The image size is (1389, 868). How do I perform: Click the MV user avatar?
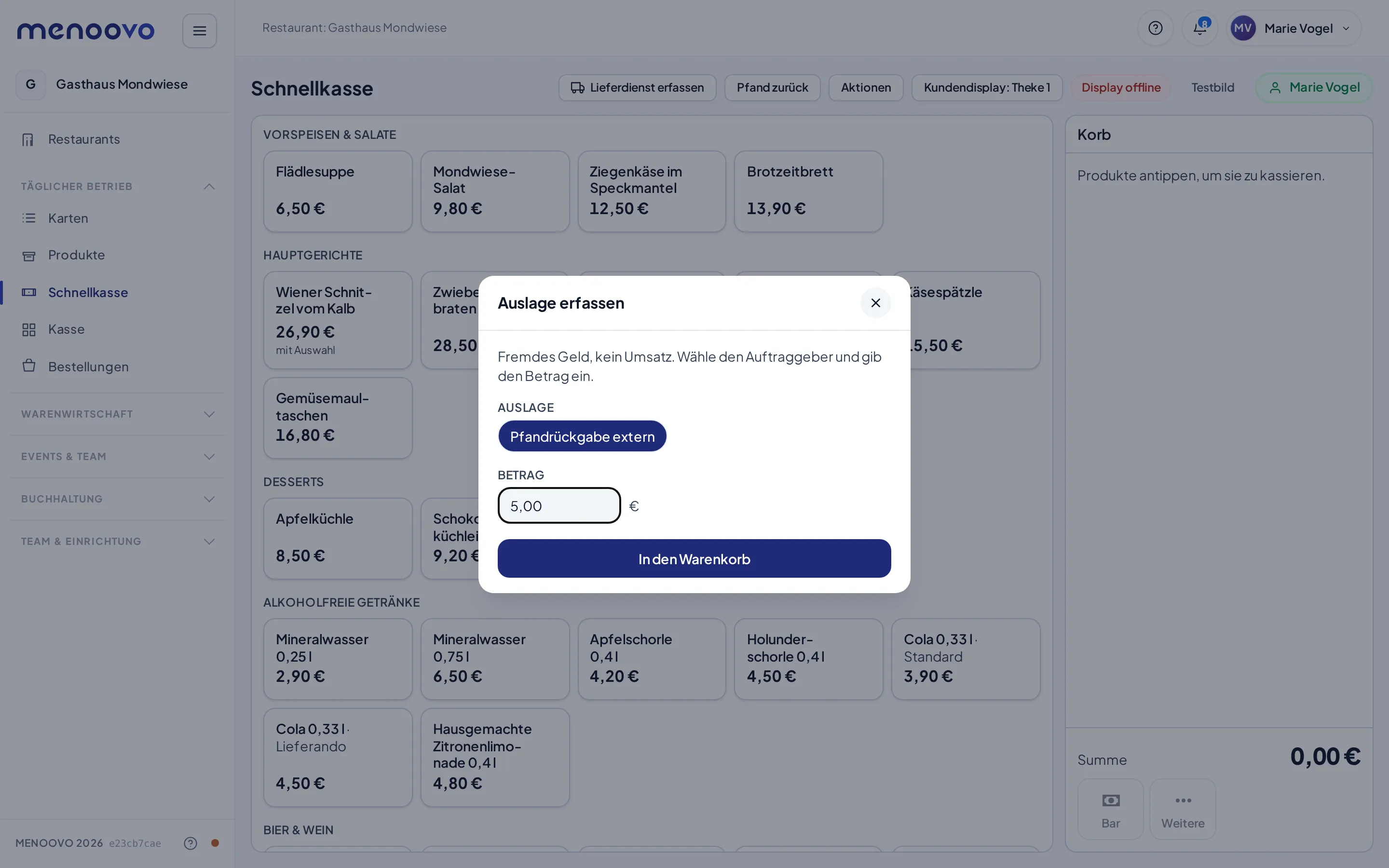(1243, 28)
